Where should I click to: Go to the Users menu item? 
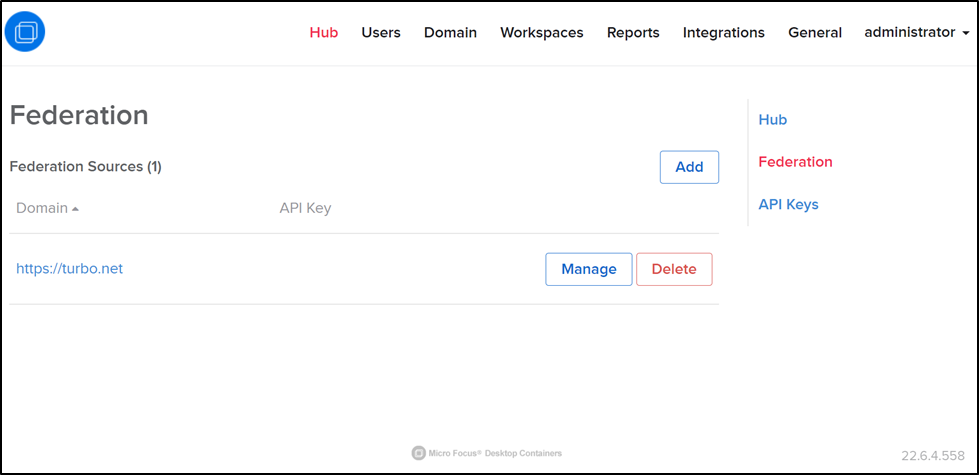coord(381,32)
